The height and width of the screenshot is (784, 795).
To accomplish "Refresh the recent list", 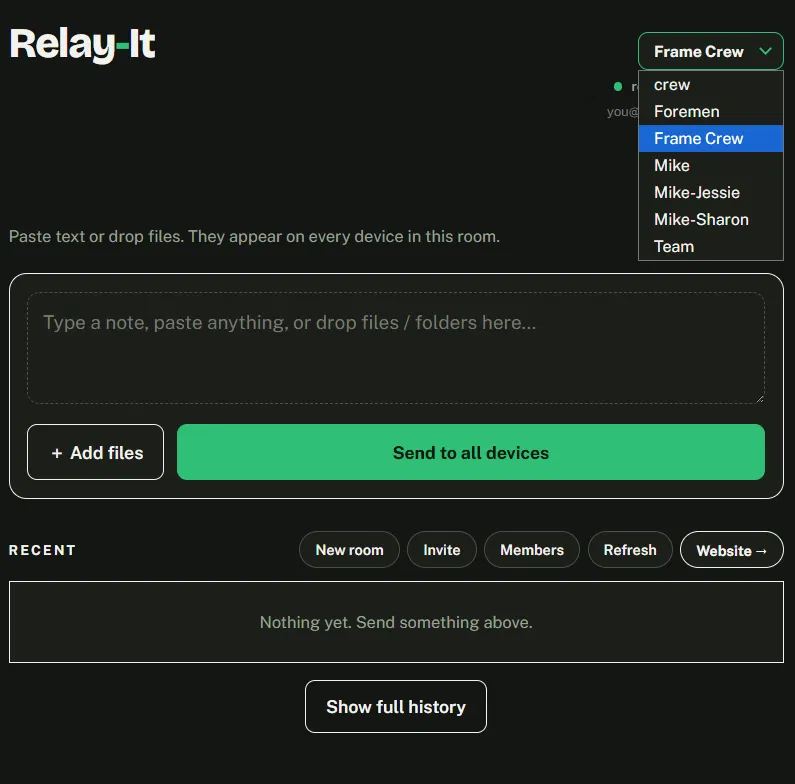I will [630, 550].
